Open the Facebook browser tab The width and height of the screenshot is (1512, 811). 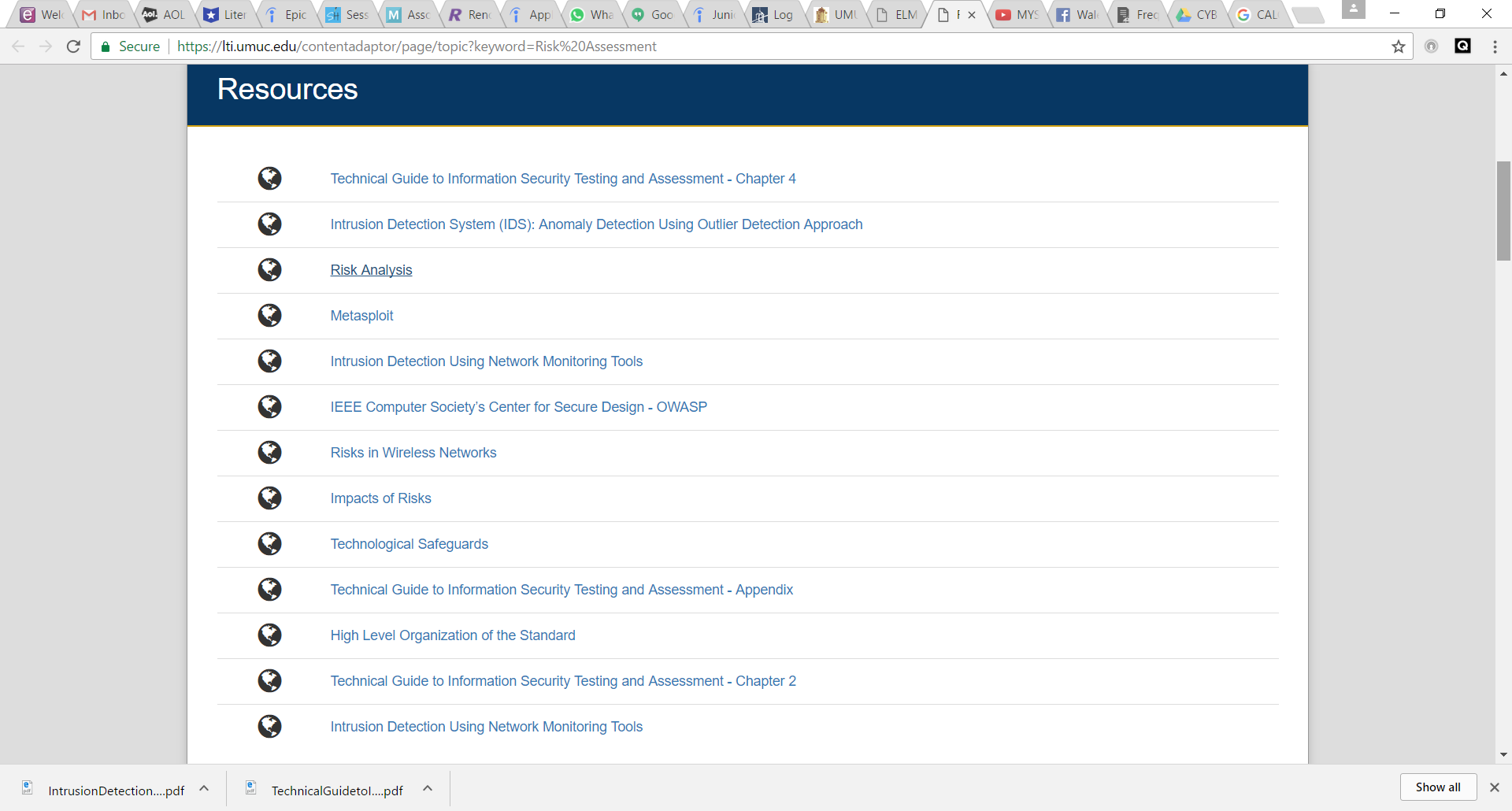click(x=1078, y=15)
